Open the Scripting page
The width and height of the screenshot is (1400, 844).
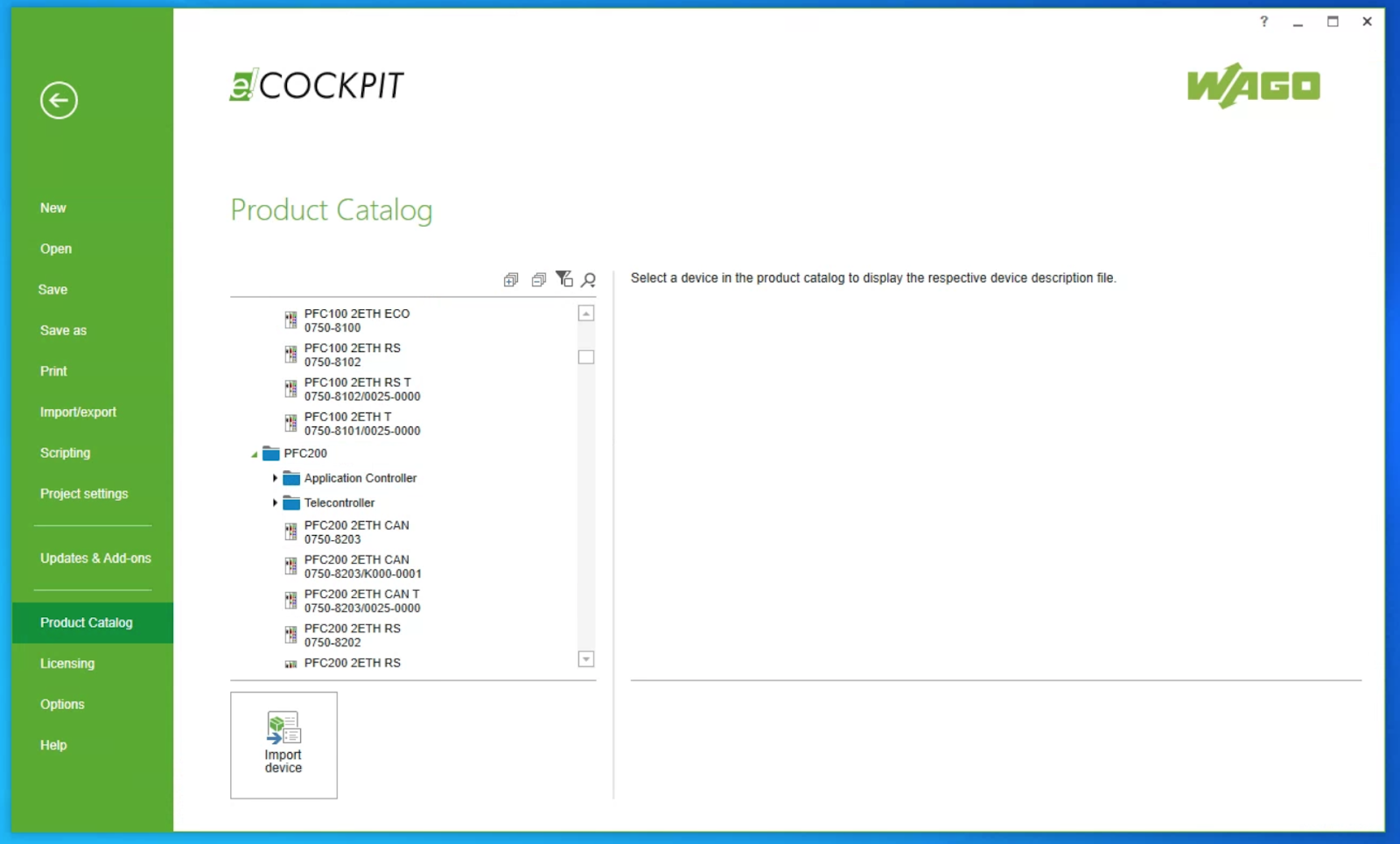pyautogui.click(x=65, y=453)
